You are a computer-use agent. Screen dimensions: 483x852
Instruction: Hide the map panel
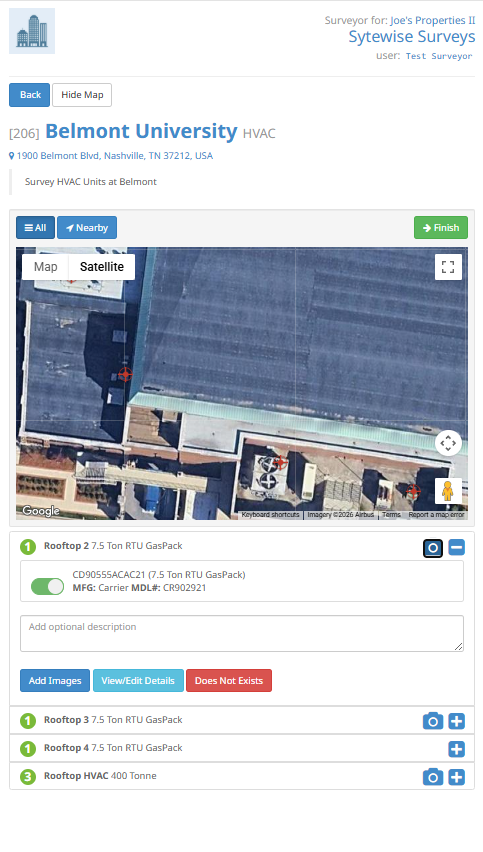tap(82, 95)
